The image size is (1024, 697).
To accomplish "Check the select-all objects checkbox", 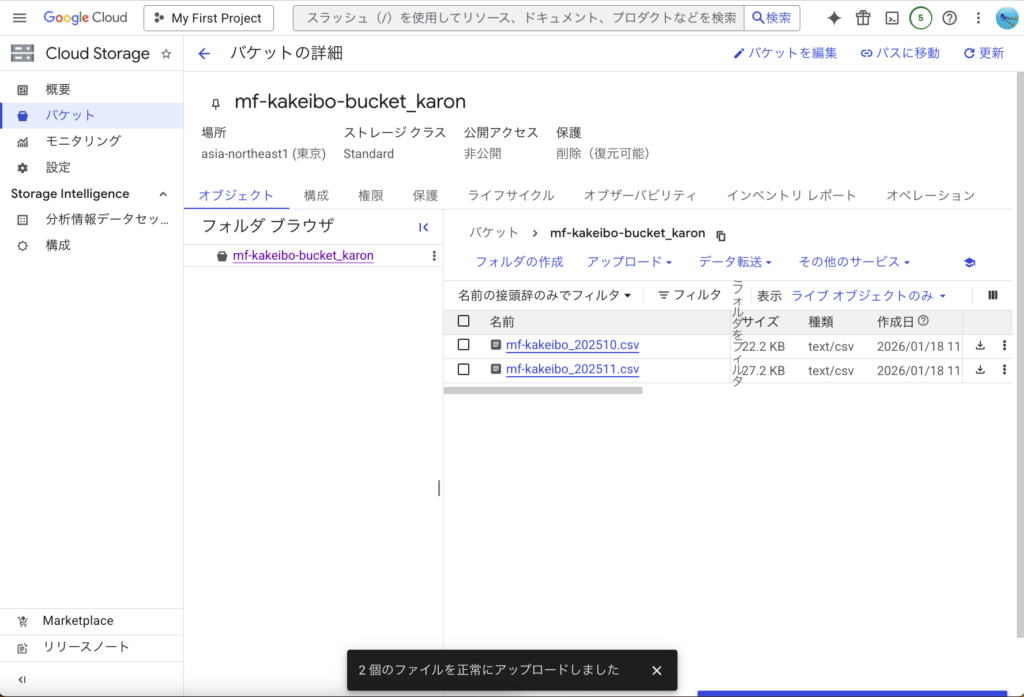I will tap(463, 321).
